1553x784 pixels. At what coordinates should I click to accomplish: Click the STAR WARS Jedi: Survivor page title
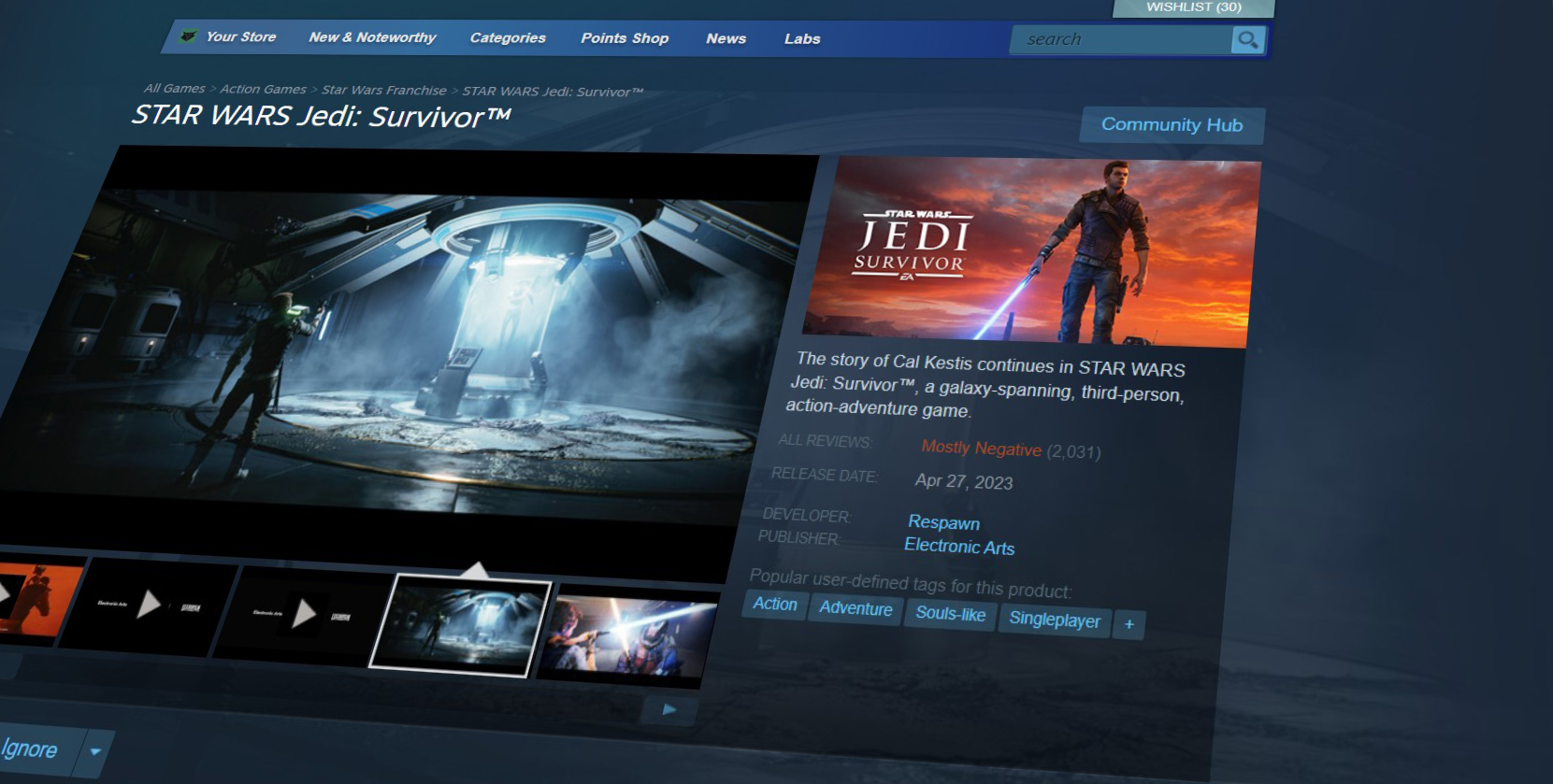[x=321, y=116]
